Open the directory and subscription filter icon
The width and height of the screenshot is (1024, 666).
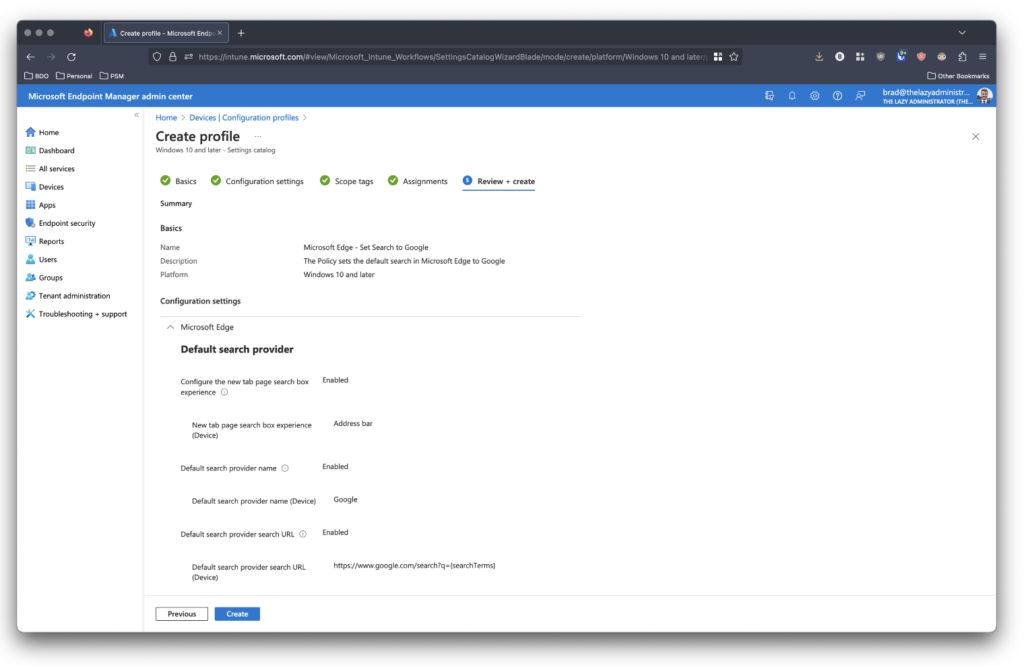click(769, 96)
